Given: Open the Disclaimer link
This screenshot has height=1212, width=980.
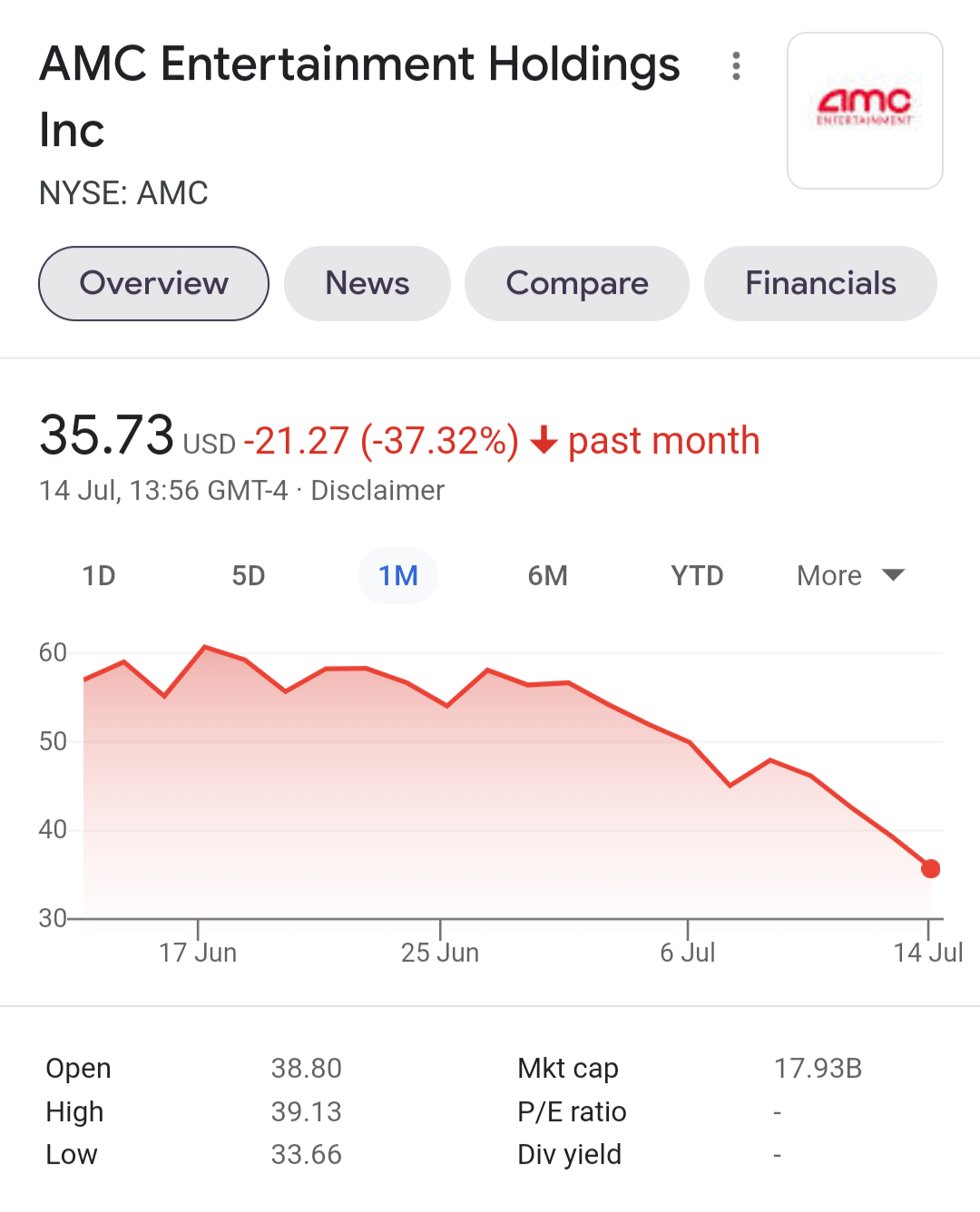Looking at the screenshot, I should tap(377, 491).
